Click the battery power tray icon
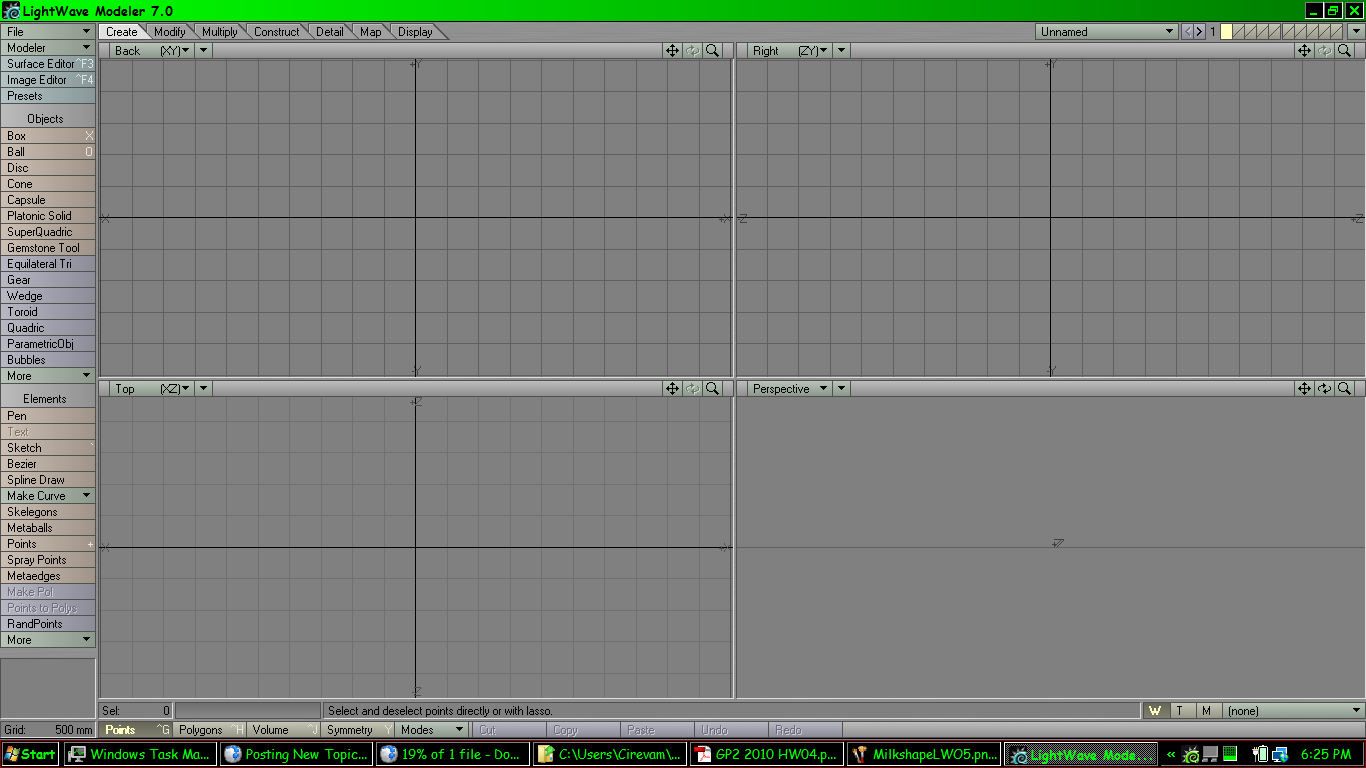Image resolution: width=1366 pixels, height=768 pixels. (x=1260, y=754)
